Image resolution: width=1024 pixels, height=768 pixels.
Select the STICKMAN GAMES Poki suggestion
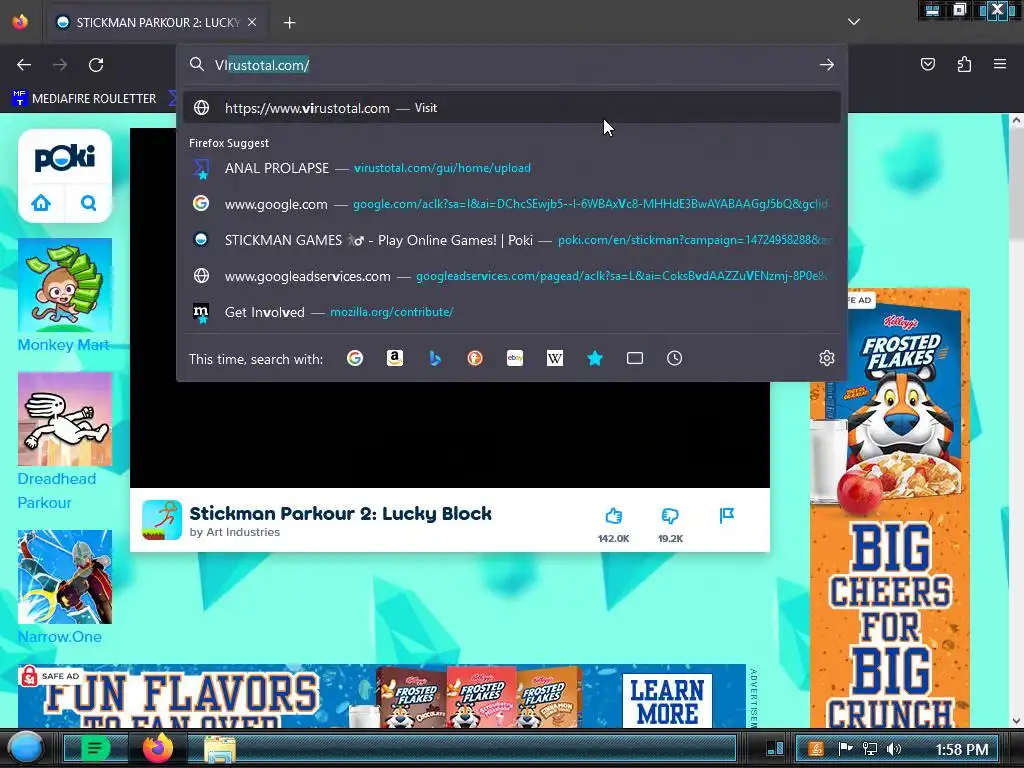pos(511,240)
